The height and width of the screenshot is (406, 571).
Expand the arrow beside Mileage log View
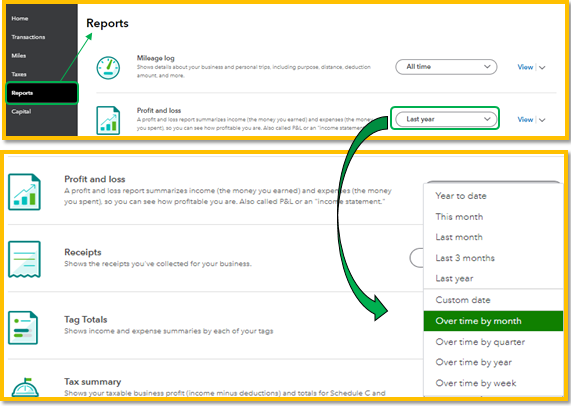coord(542,67)
